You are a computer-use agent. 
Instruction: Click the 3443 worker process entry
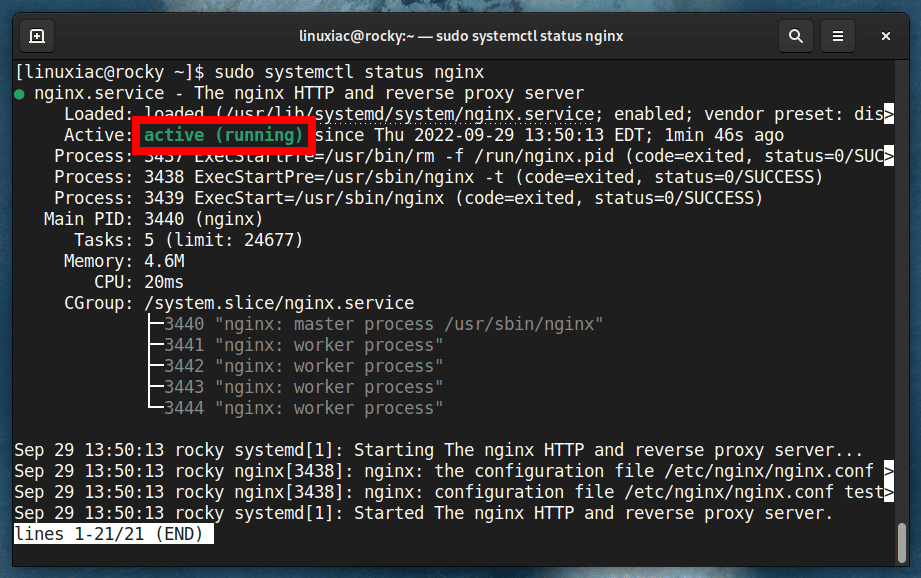pyautogui.click(x=304, y=387)
